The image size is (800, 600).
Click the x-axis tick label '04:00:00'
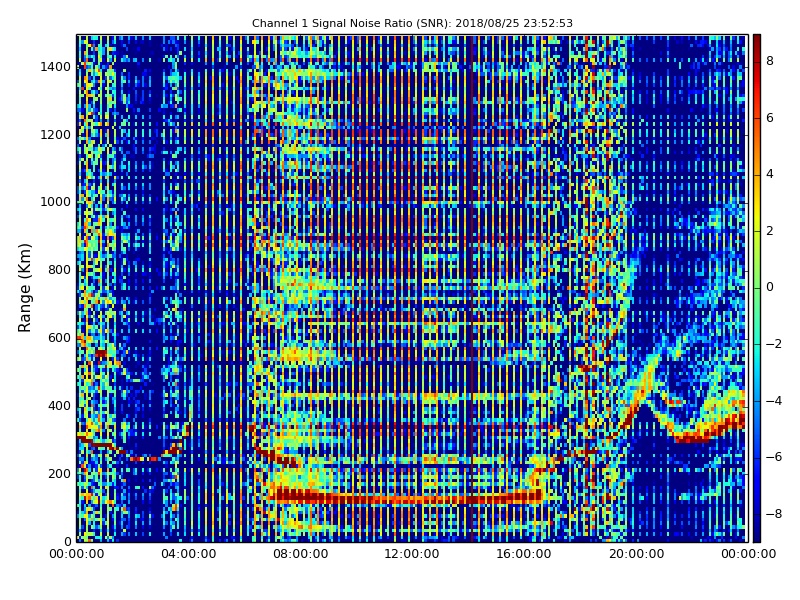(x=189, y=554)
